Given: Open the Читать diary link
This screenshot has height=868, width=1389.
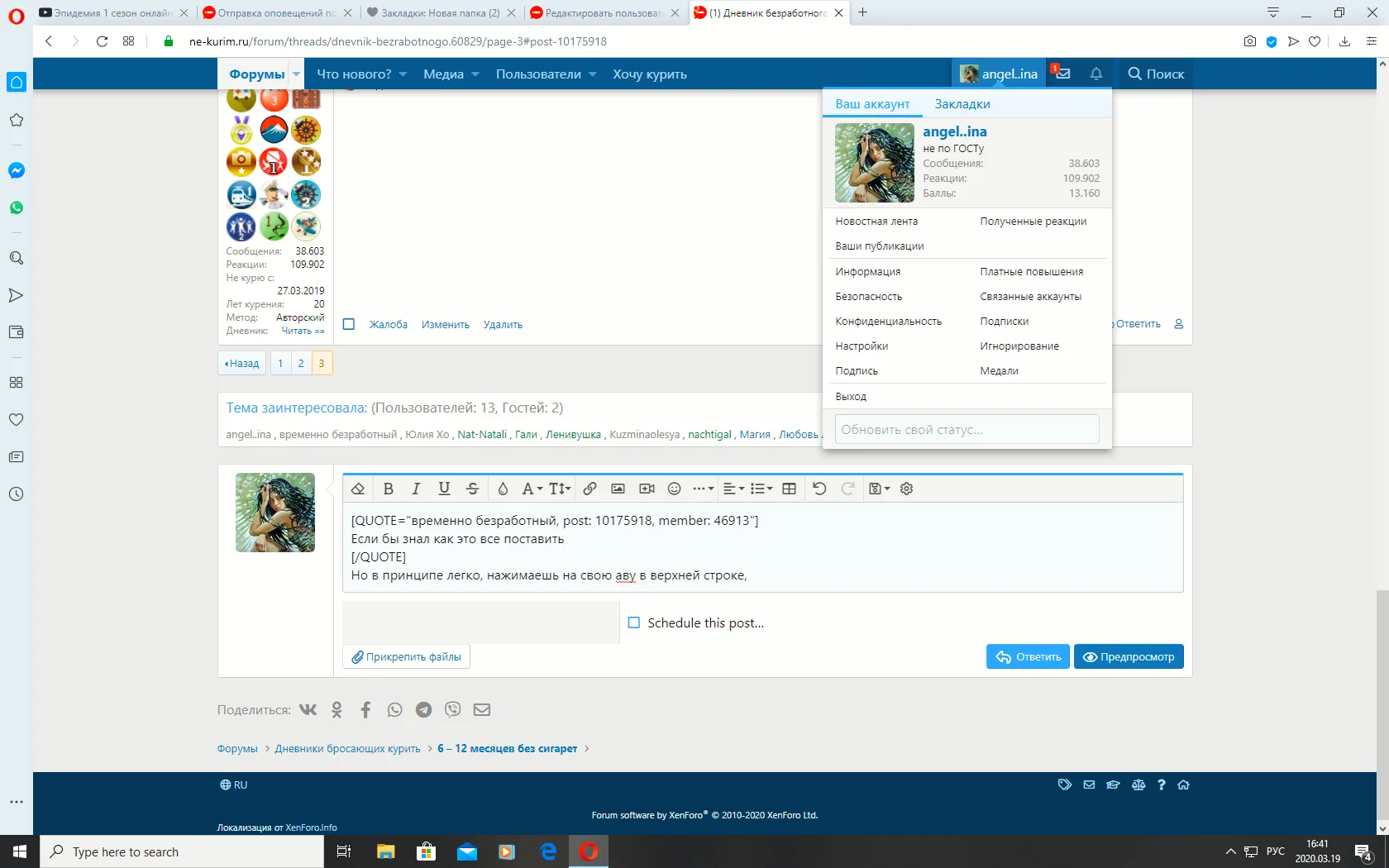Looking at the screenshot, I should coord(303,331).
